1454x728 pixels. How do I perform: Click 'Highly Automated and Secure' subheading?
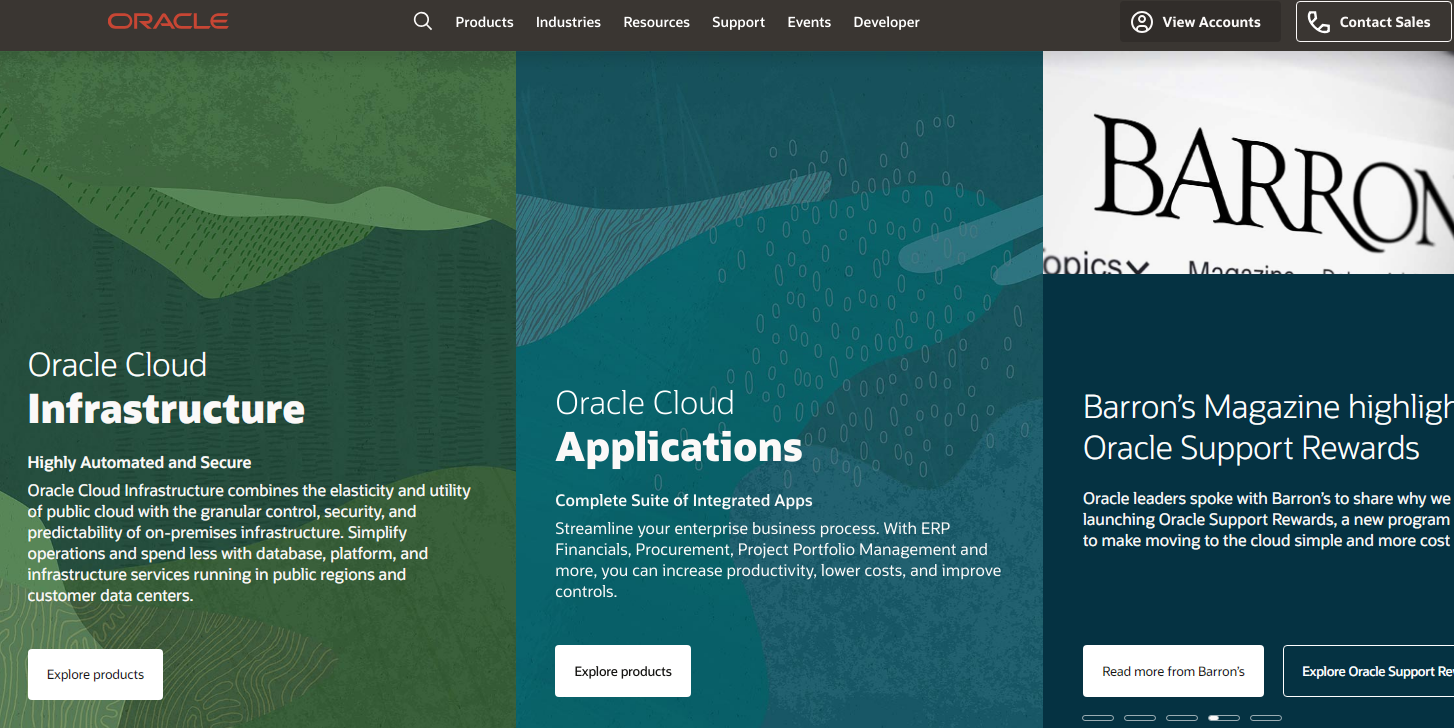coord(139,462)
